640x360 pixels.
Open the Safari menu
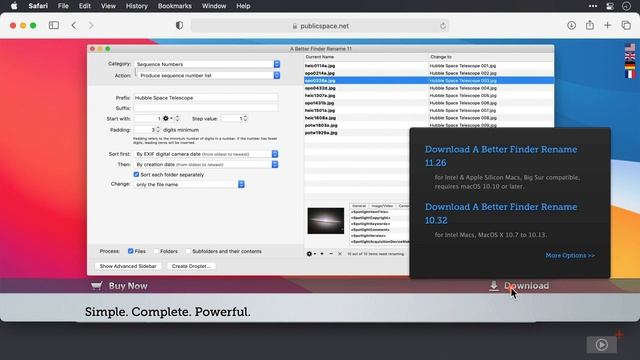[38, 6]
